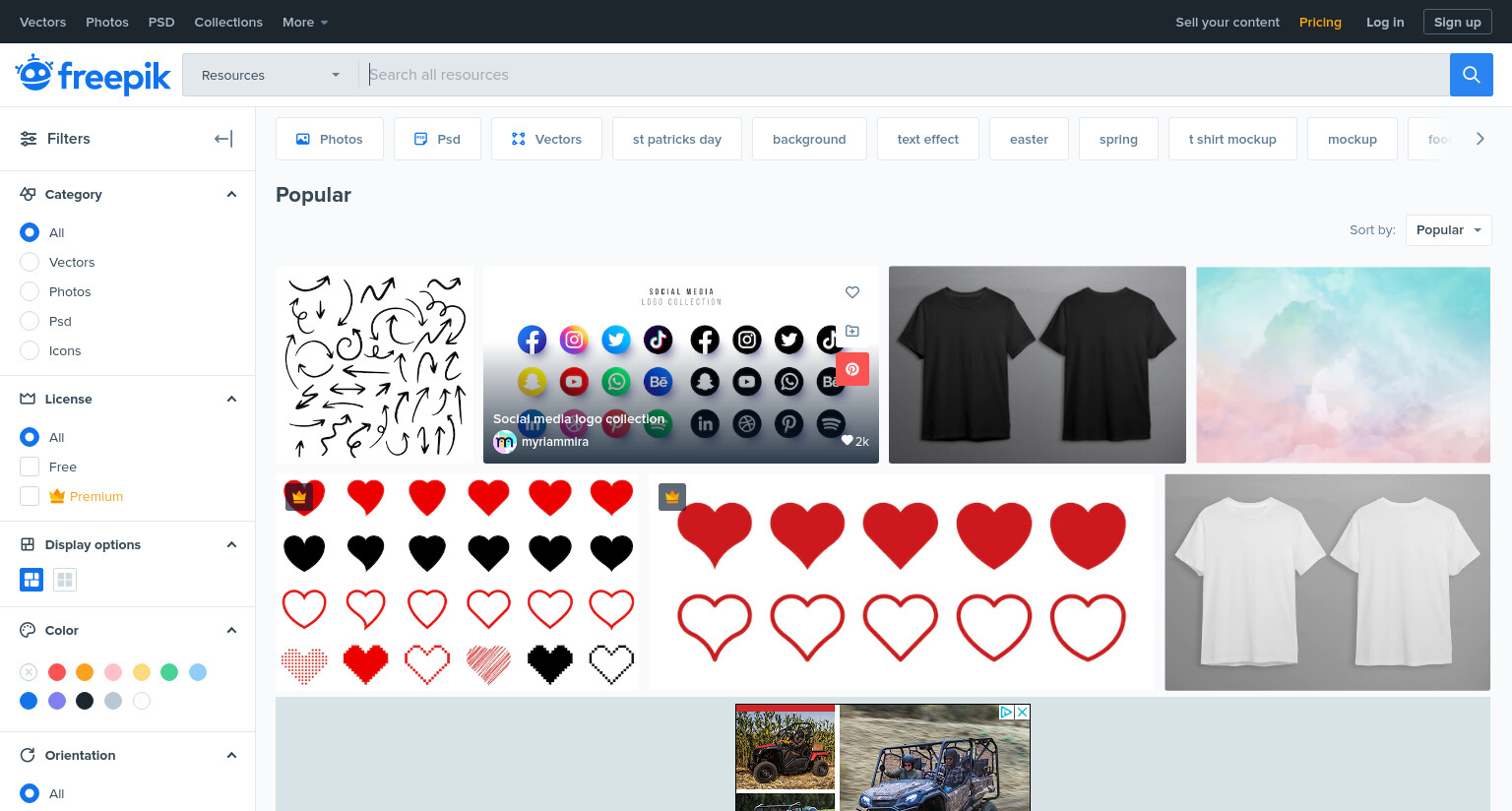Close the advertisement with the X icon
This screenshot has width=1512, height=811.
click(x=1023, y=712)
